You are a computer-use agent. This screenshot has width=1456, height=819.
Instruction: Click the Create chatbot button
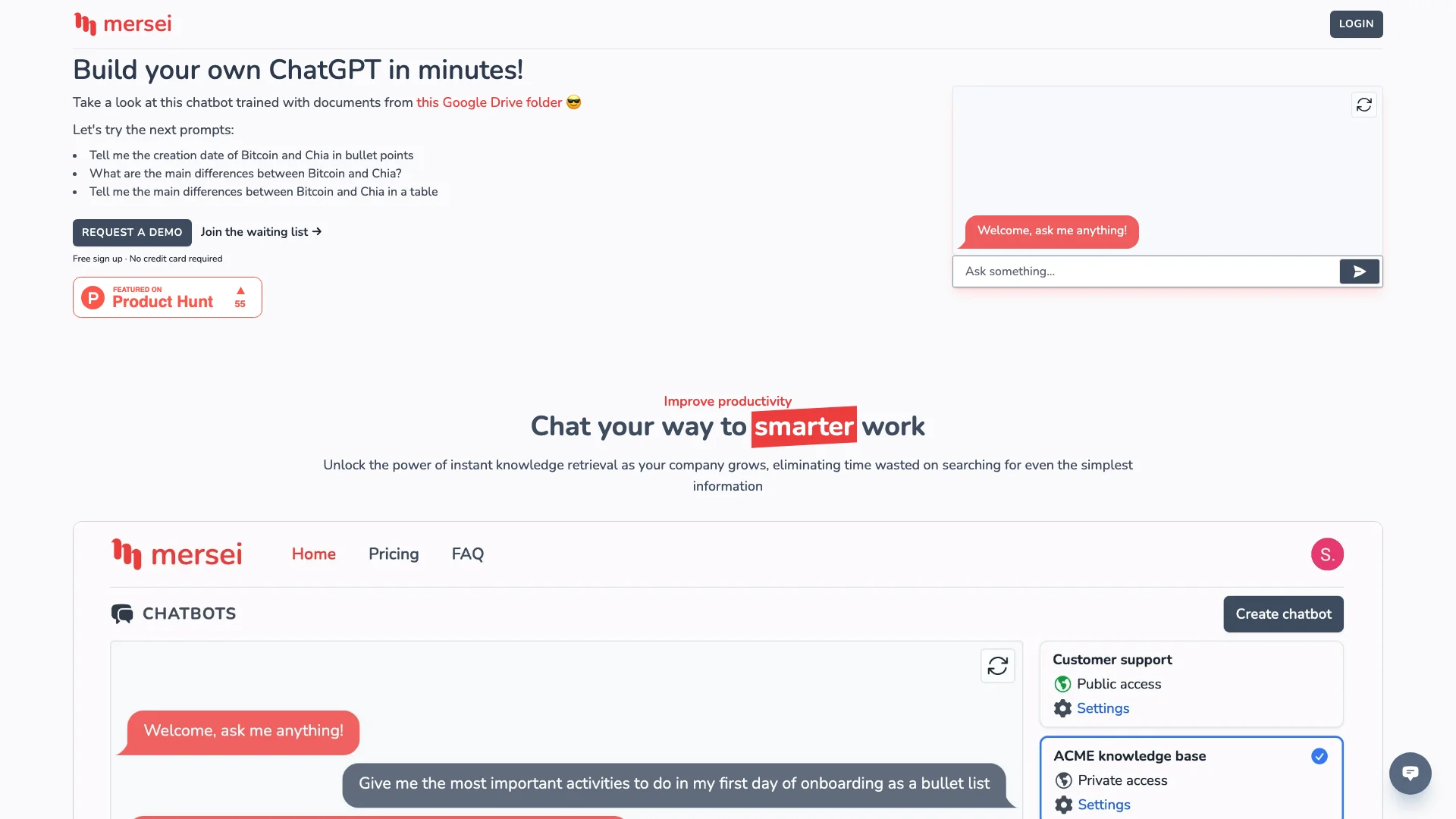1283,614
